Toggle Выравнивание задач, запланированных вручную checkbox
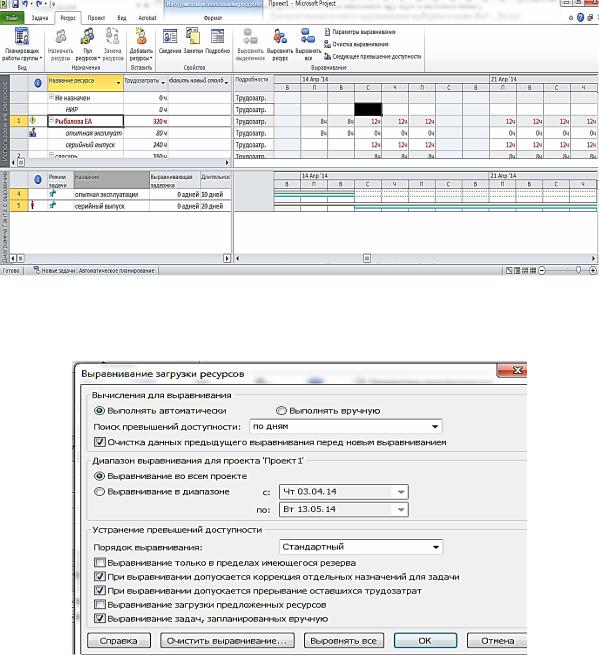The height and width of the screenshot is (655, 599). pos(99,618)
